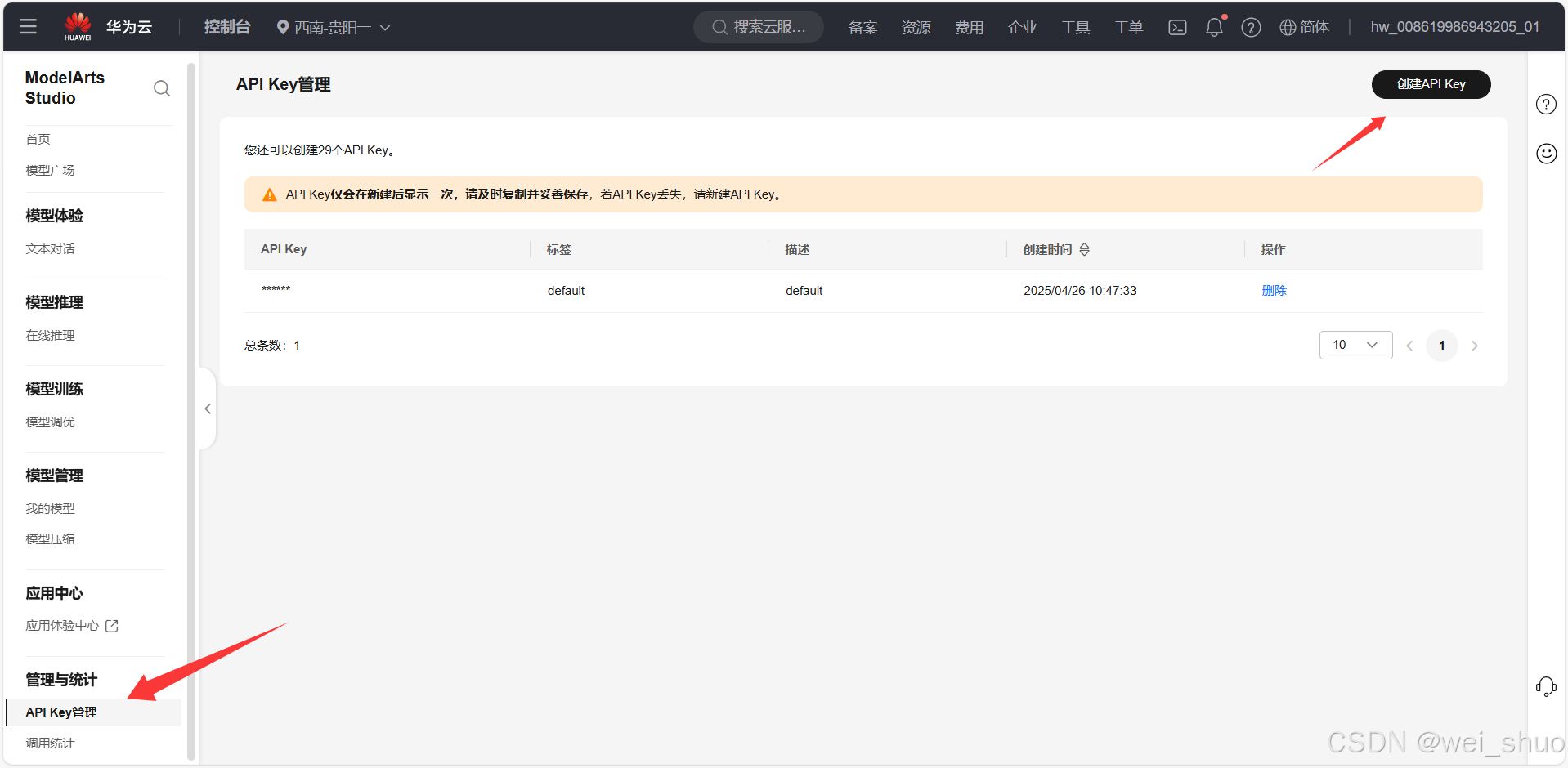The width and height of the screenshot is (1568, 768).
Task: Launch the CloudShell terminal icon
Action: point(1177,27)
